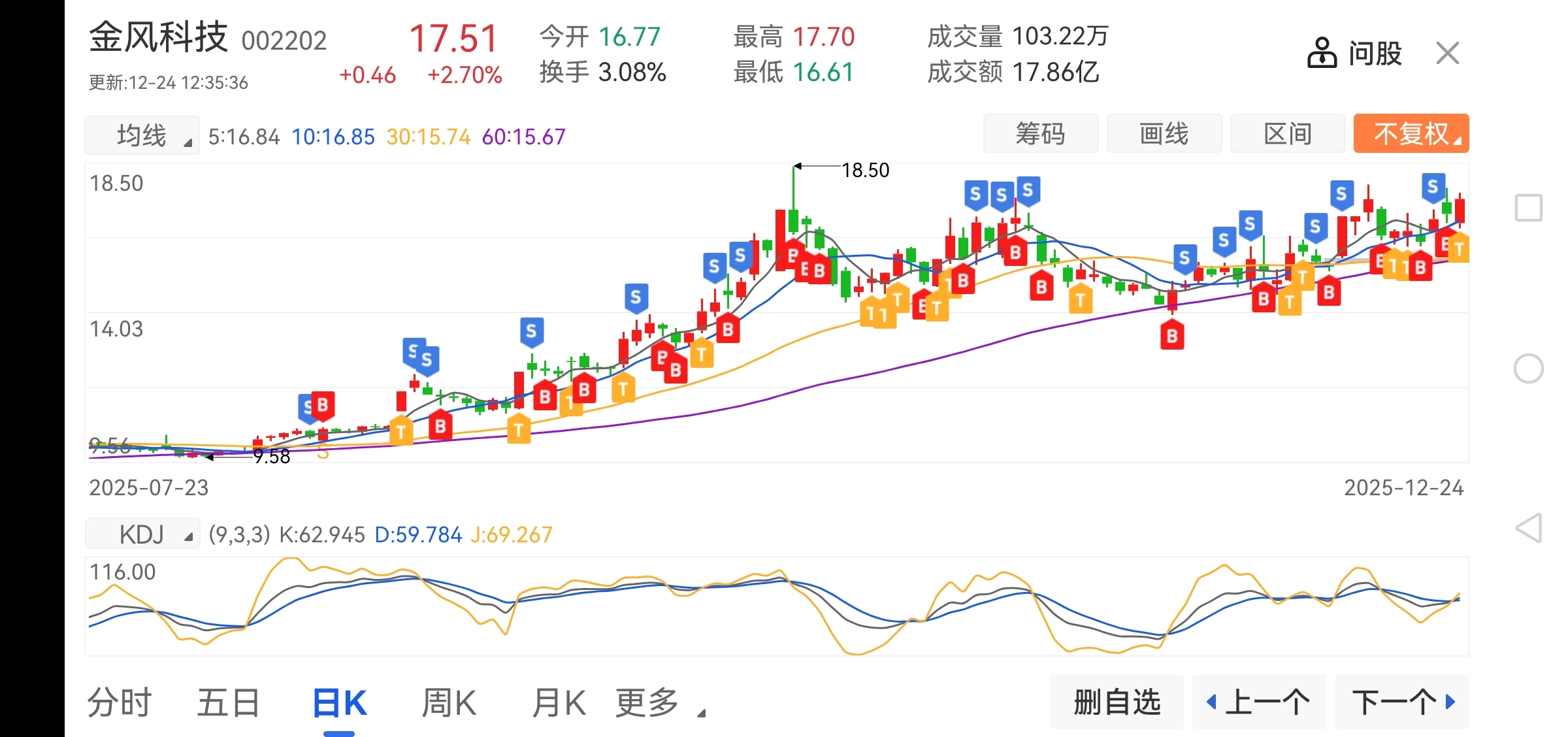Tap Android triangle back icon
The image size is (1568, 737).
click(x=1528, y=528)
